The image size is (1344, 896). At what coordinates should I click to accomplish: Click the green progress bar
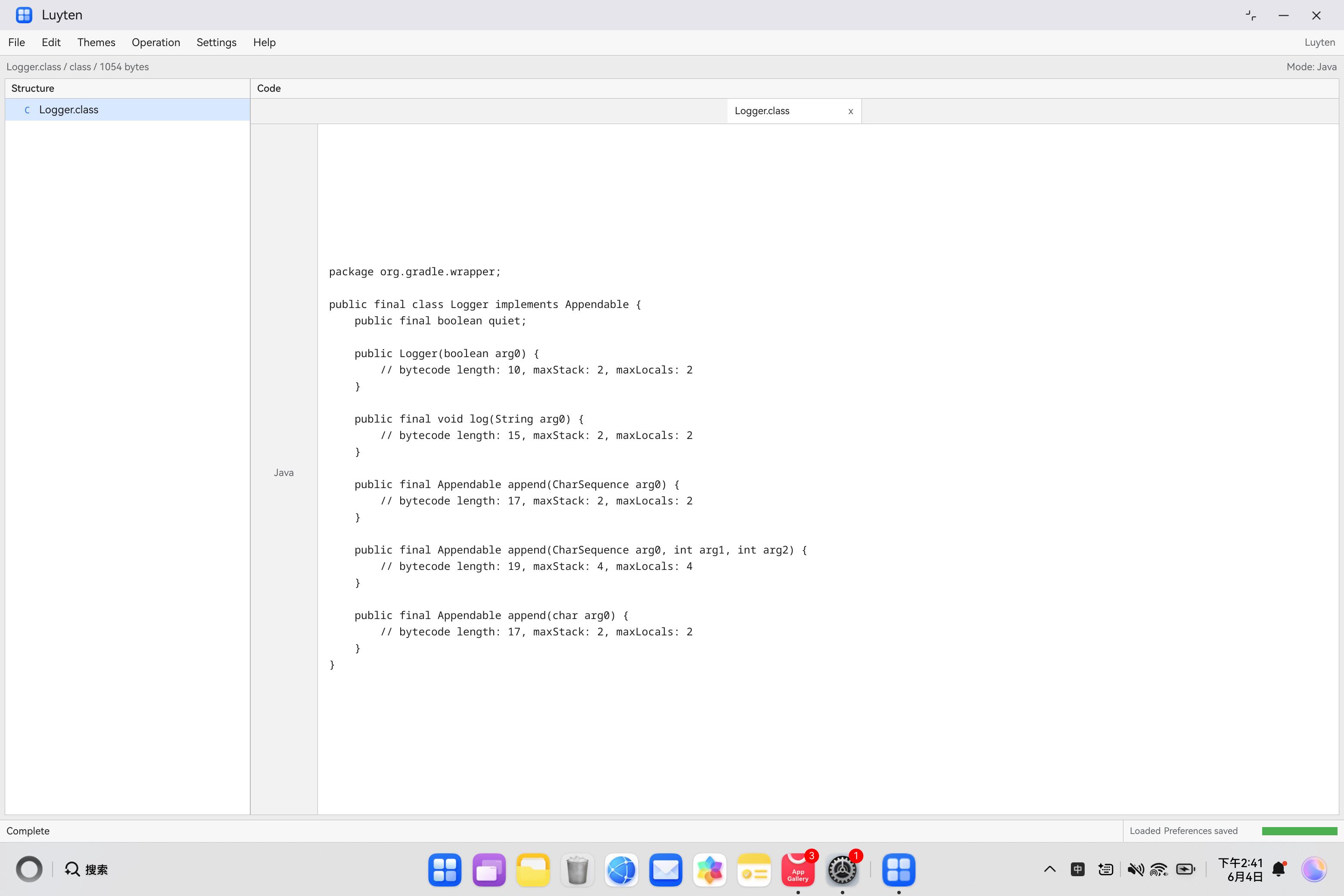pyautogui.click(x=1299, y=831)
